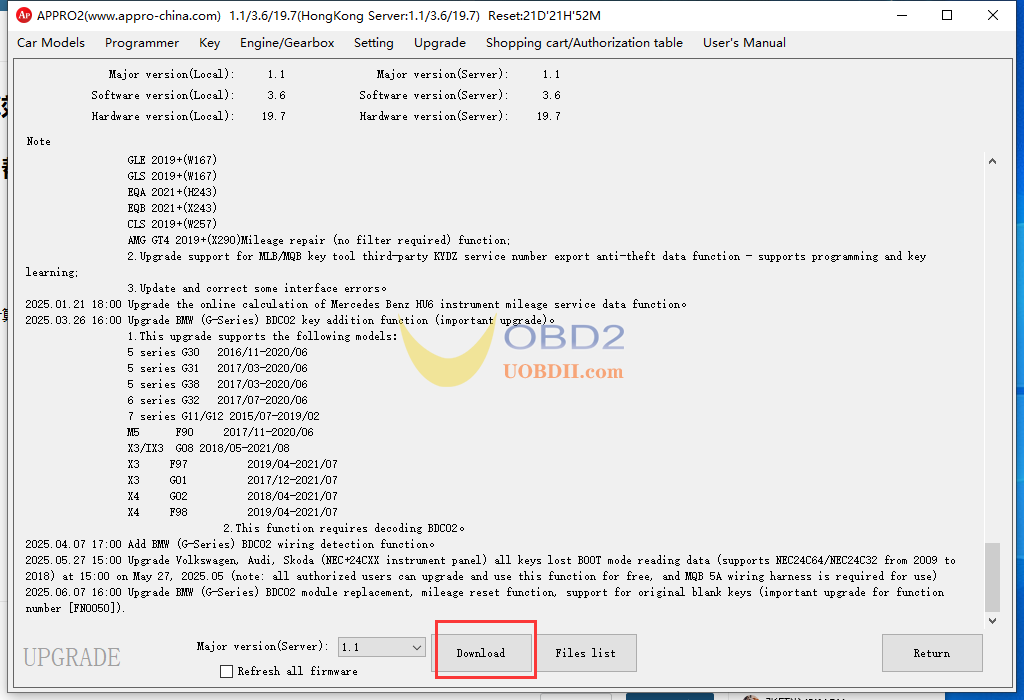Screen dimensions: 1024x700
Task: Click the notes scrollbar up arrow
Action: tap(992, 161)
